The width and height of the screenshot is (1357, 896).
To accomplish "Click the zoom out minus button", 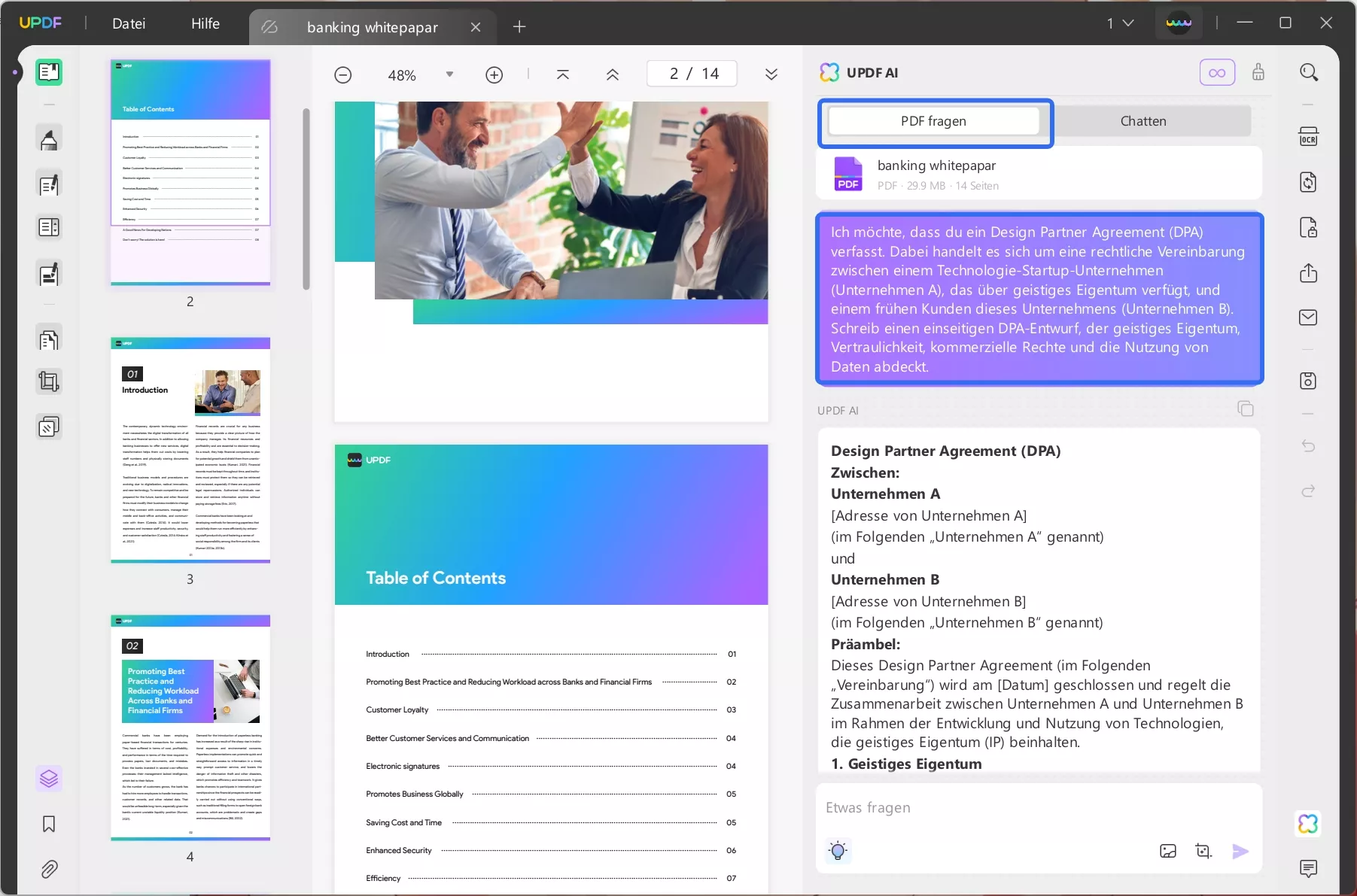I will tap(343, 75).
